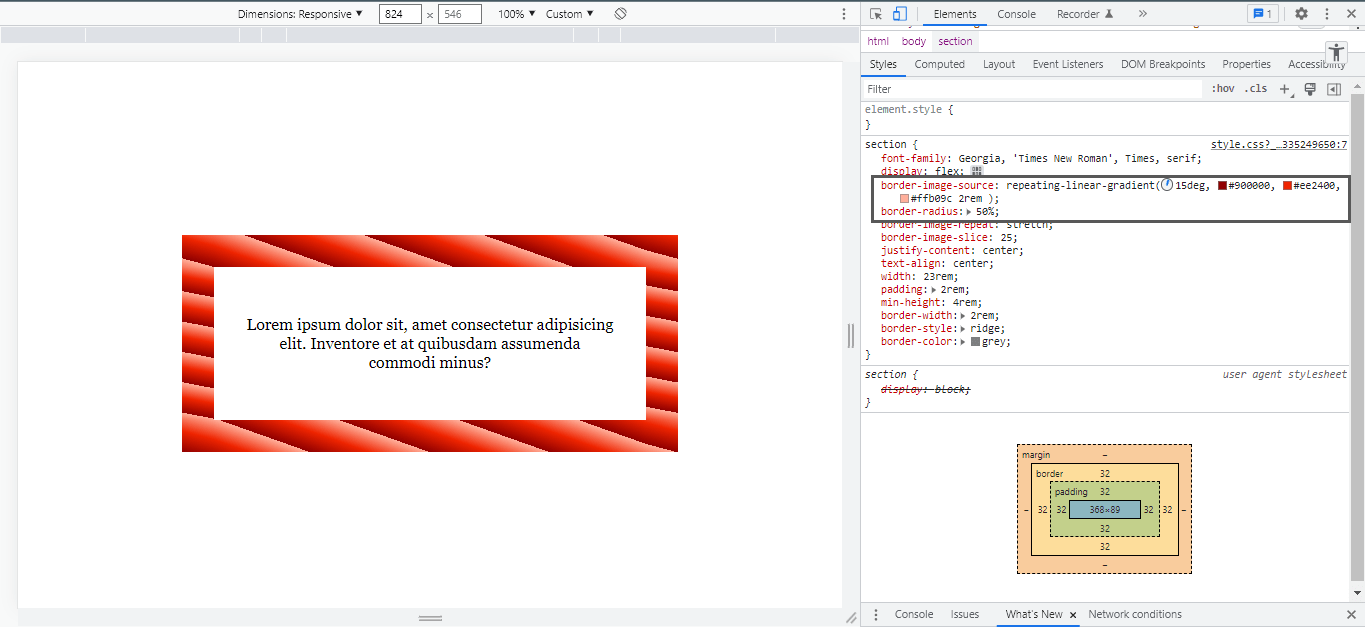Viewport: 1365px width, 627px height.
Task: Select the Layout subtab
Action: 999,64
